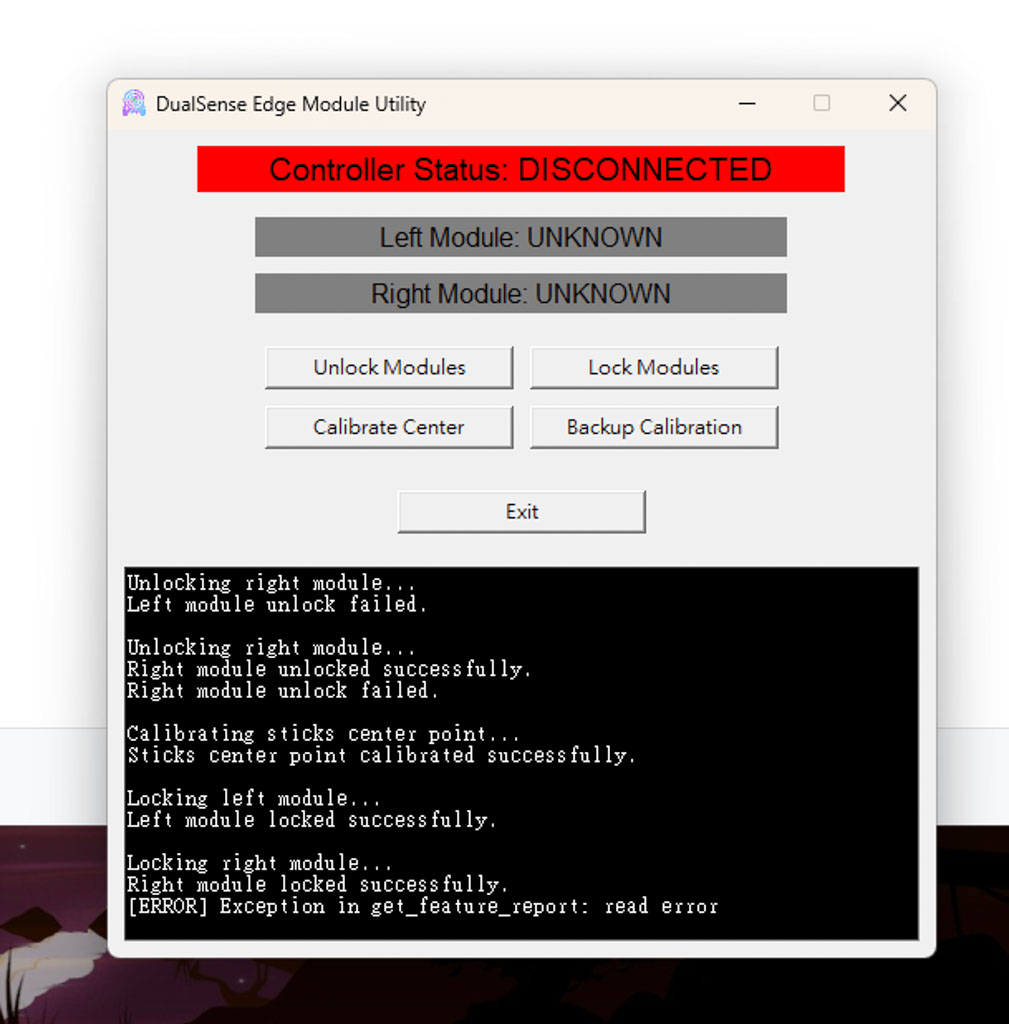Select the Right Module UNKNOWN status bar

(x=520, y=294)
